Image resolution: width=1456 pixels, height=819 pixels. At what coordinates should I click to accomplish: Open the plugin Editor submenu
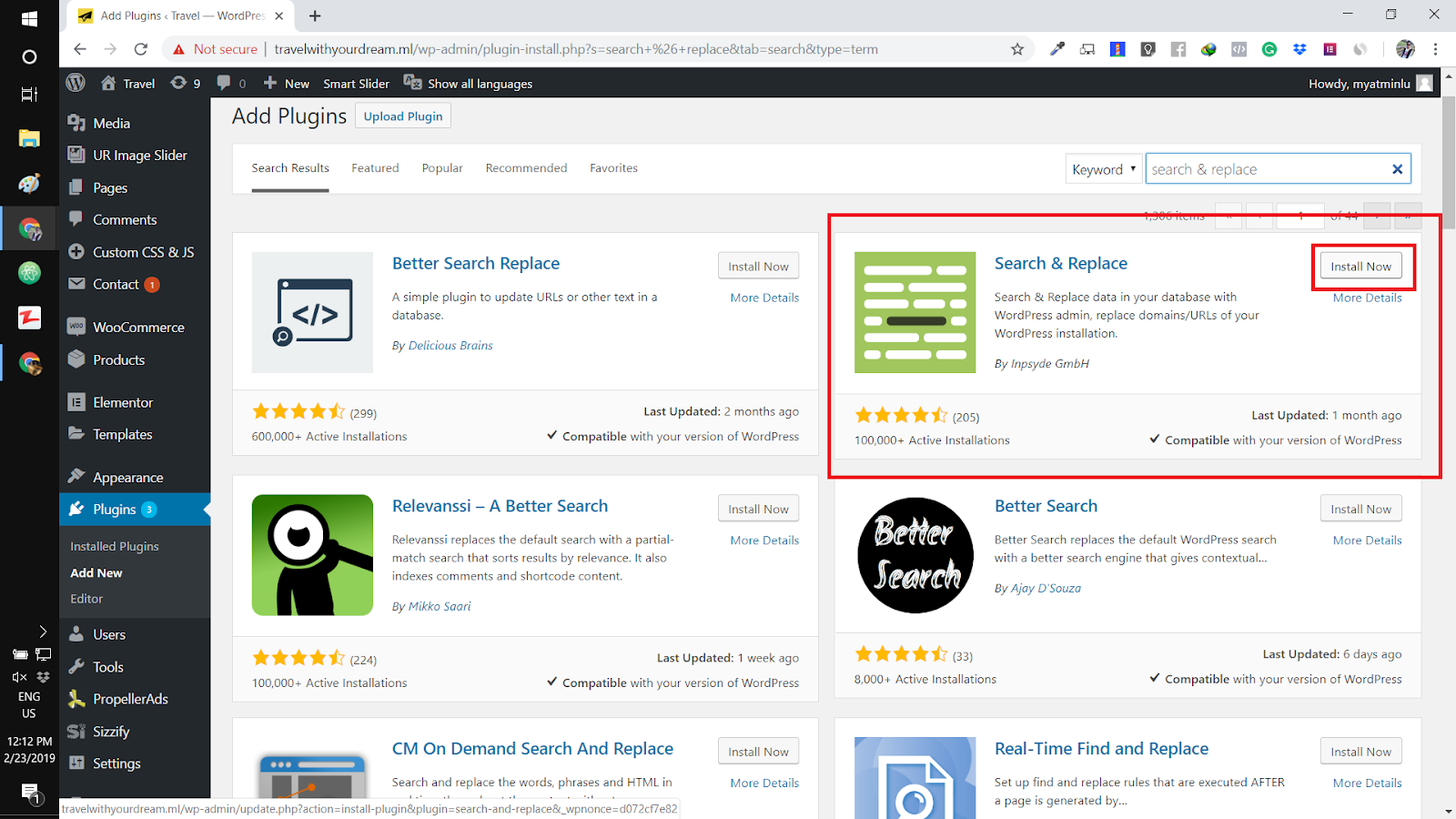[86, 599]
